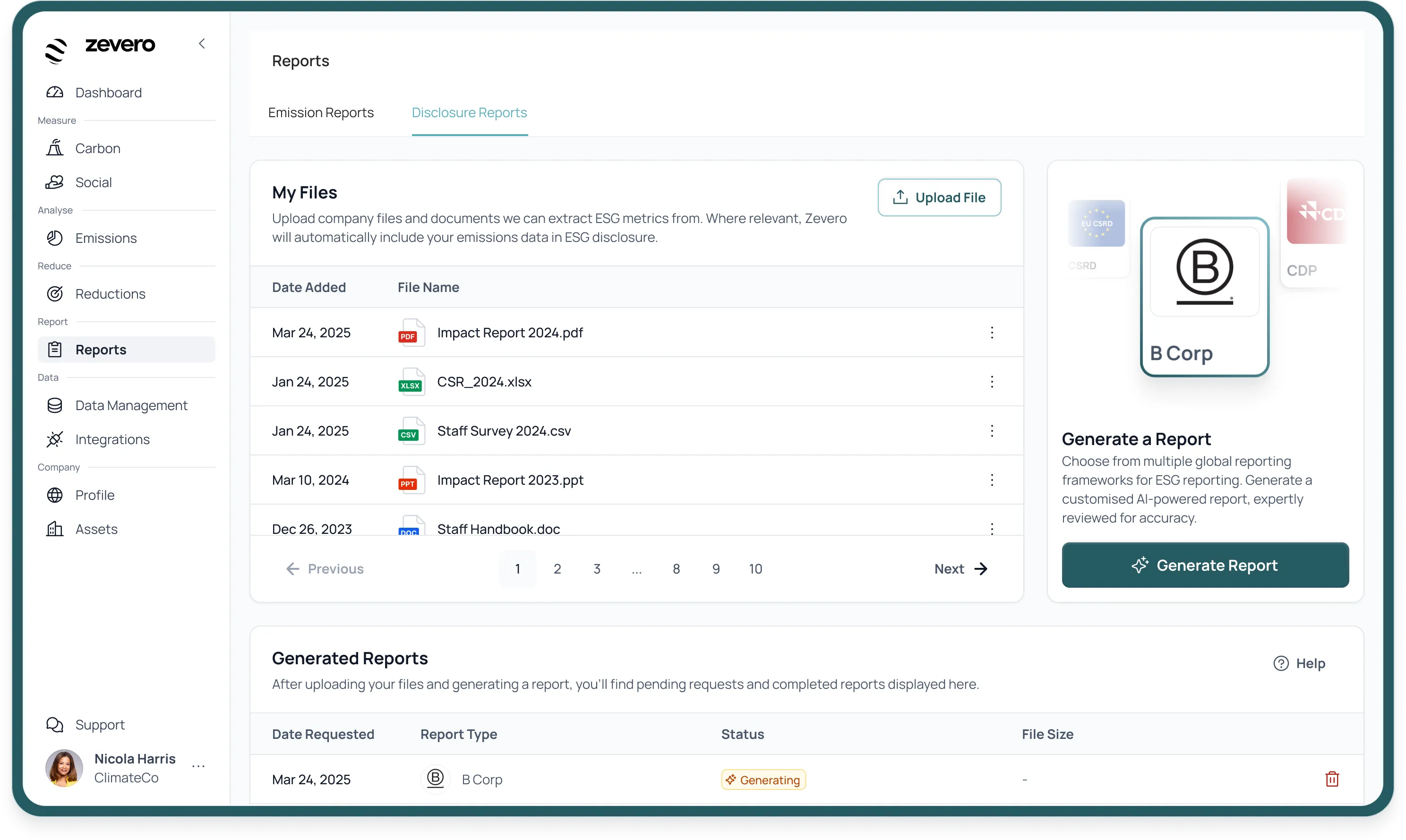Select the Disclosure Reports tab
The height and width of the screenshot is (840, 1406).
click(469, 112)
